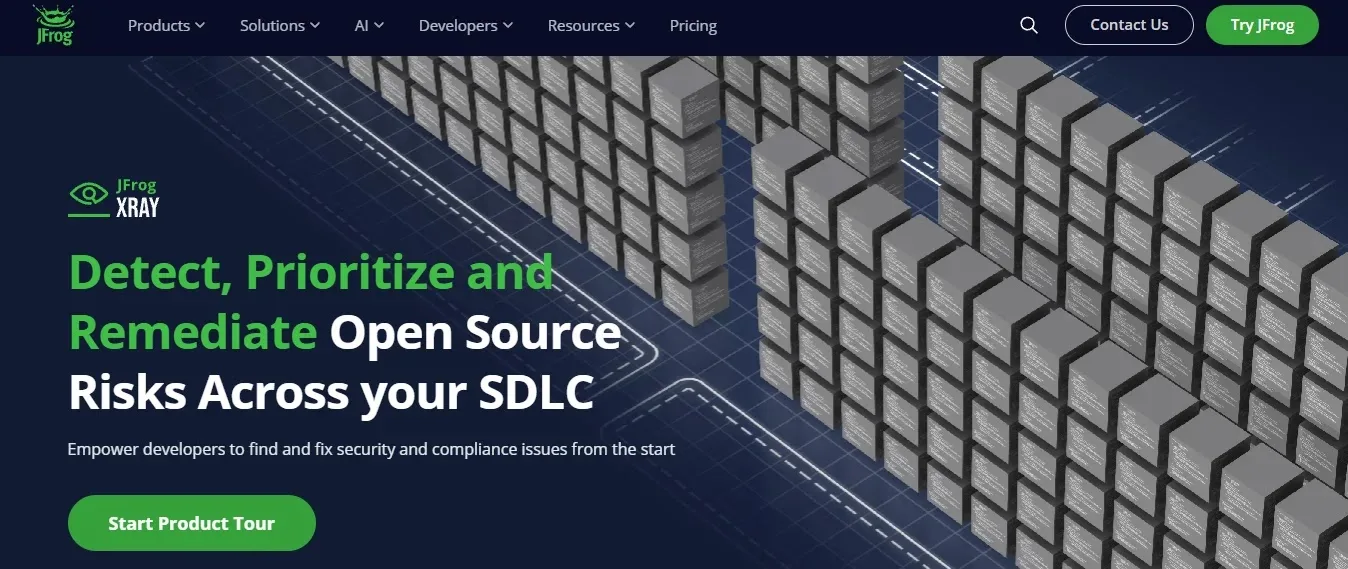The image size is (1348, 569).
Task: Expand the chevron beside Products
Action: click(200, 26)
